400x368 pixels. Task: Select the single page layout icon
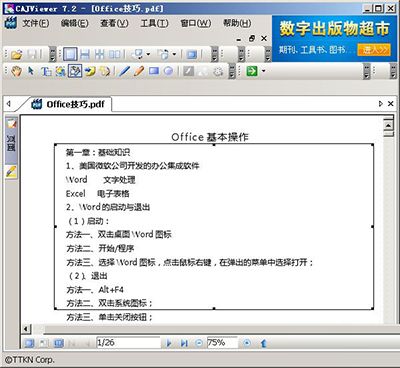(x=70, y=54)
